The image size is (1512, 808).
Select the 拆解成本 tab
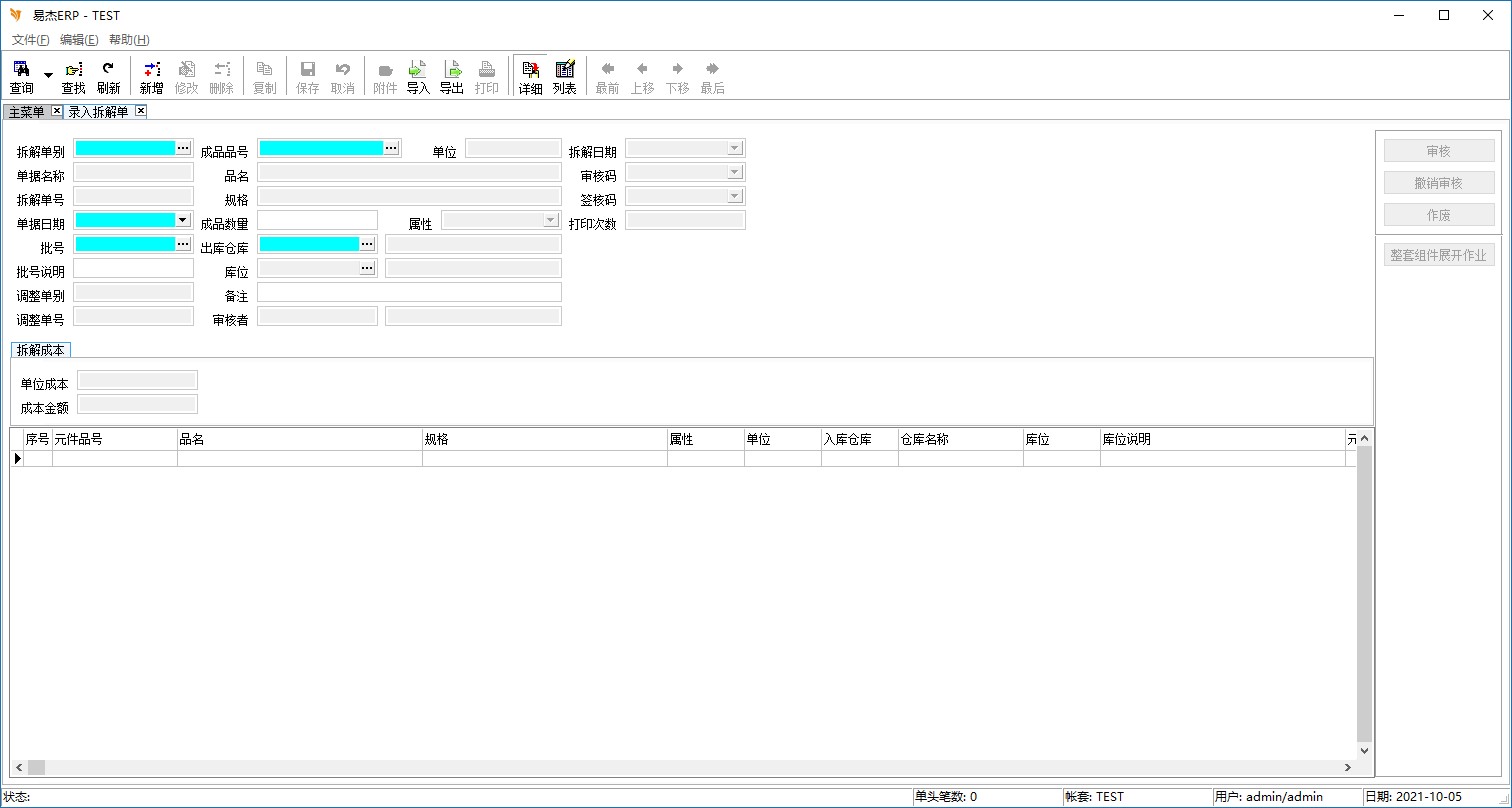[41, 350]
